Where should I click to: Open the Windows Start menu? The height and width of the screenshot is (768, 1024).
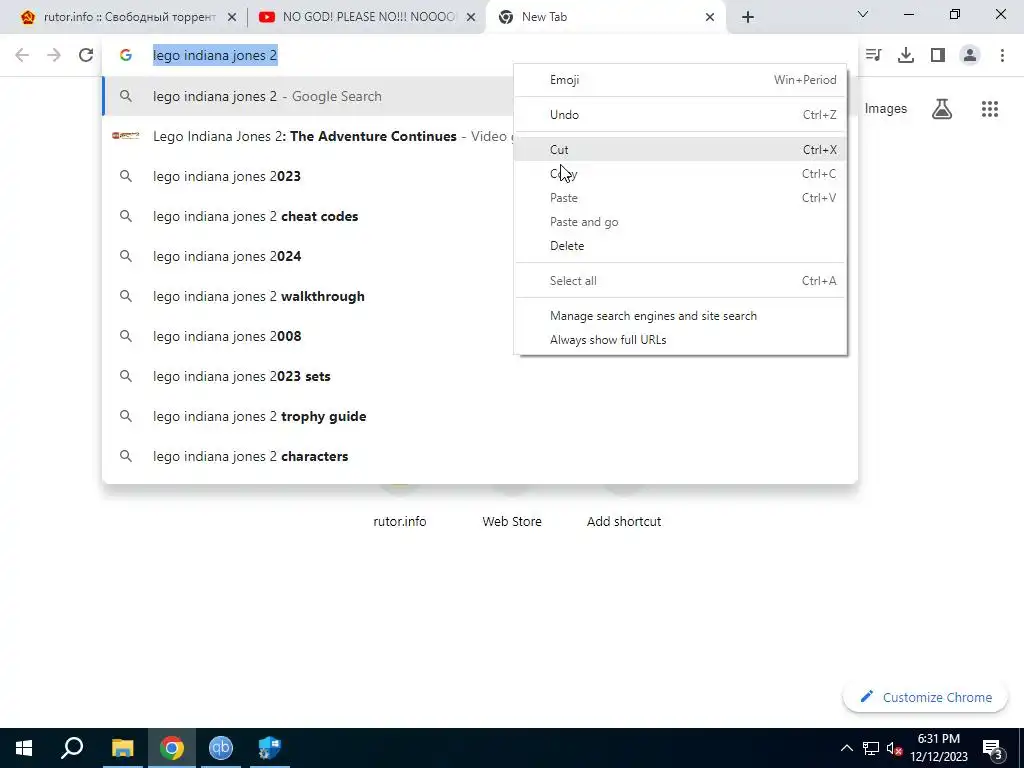click(x=24, y=748)
